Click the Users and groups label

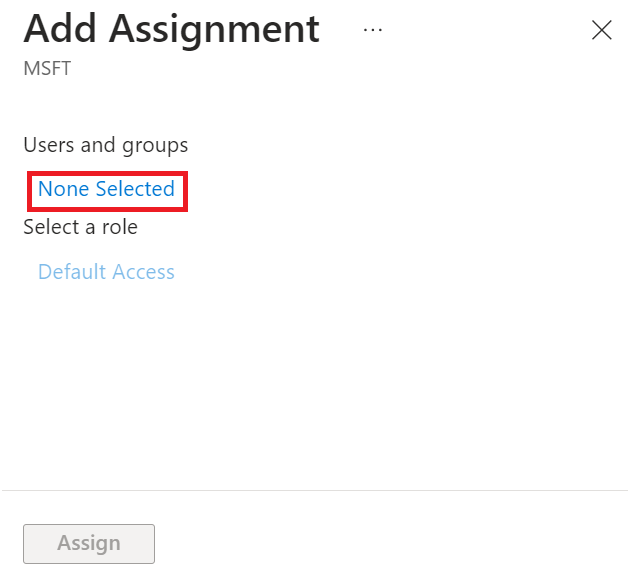point(105,145)
